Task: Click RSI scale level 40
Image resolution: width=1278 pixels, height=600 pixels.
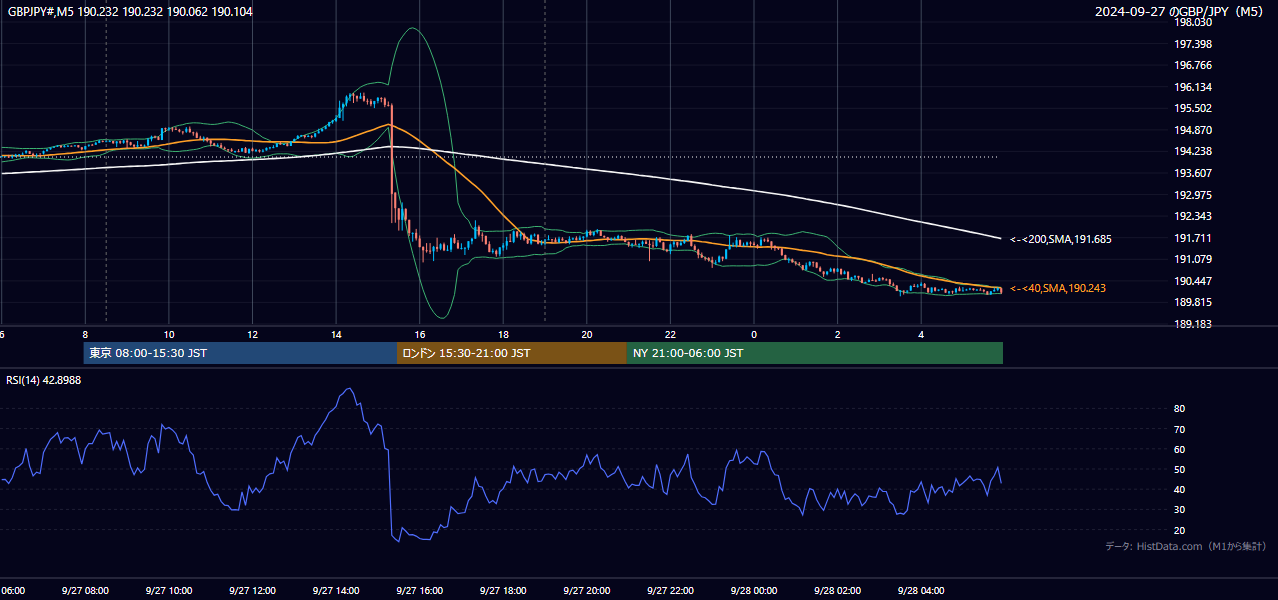Action: [x=1179, y=489]
